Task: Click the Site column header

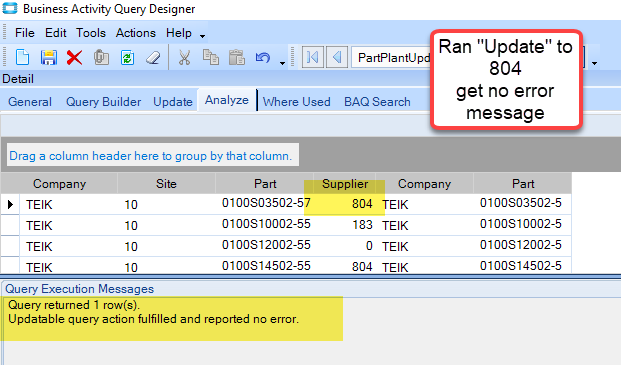Action: point(166,184)
